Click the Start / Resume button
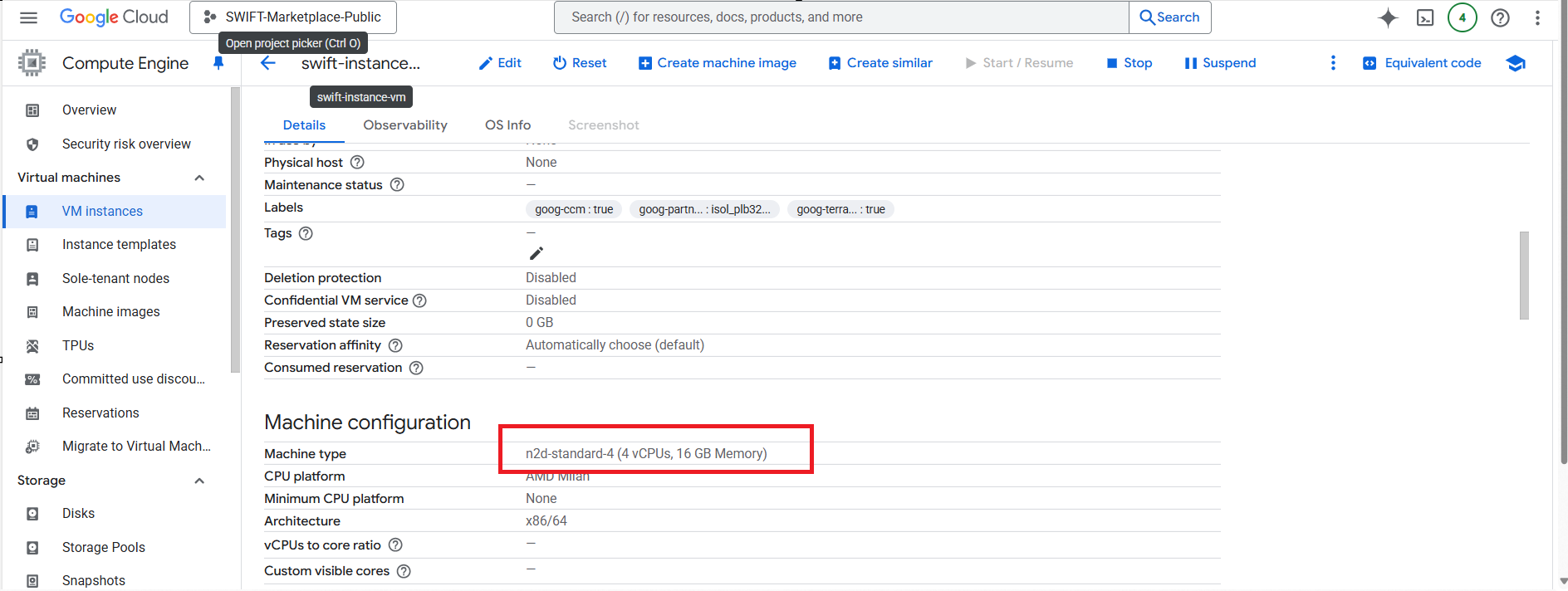 click(x=1019, y=63)
